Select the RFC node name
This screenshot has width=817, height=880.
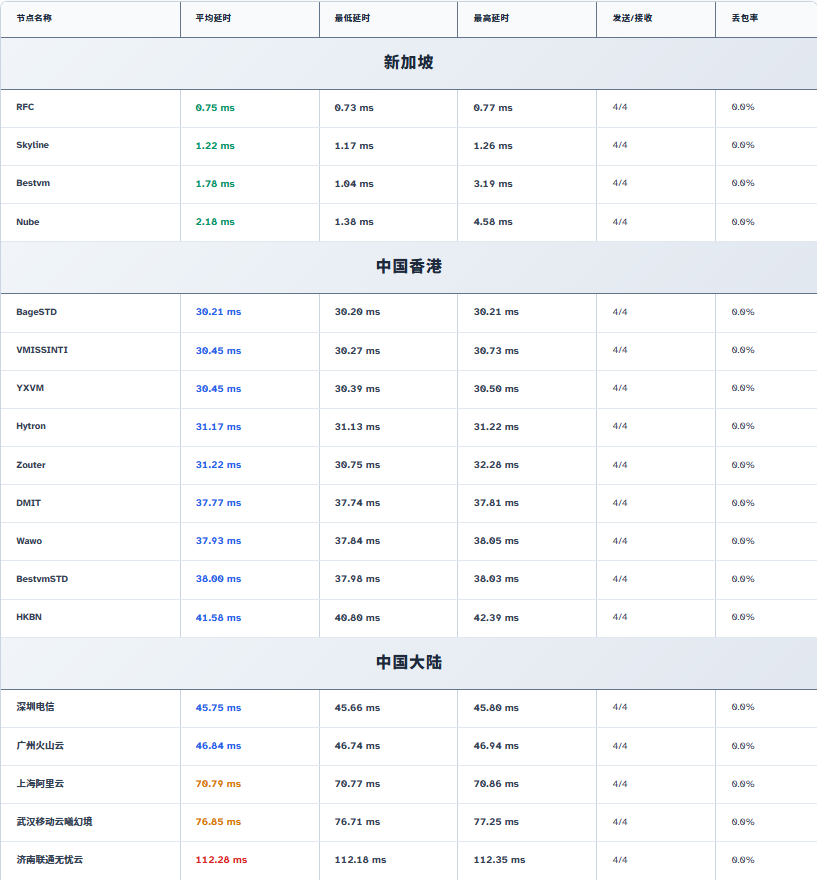click(x=25, y=107)
